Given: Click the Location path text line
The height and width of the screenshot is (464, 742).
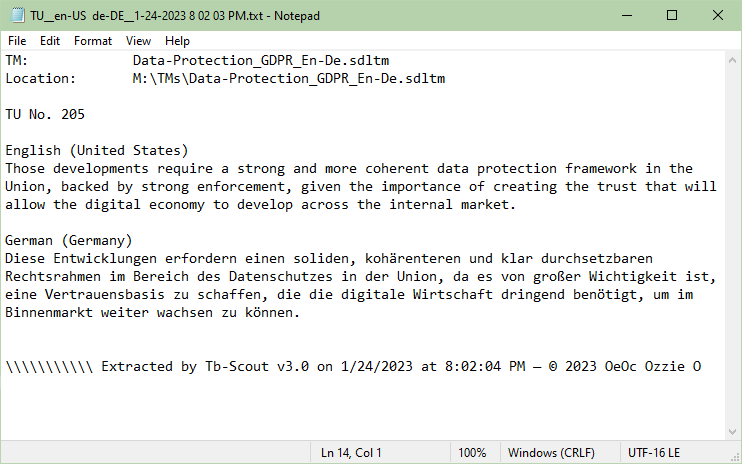Looking at the screenshot, I should tap(288, 78).
